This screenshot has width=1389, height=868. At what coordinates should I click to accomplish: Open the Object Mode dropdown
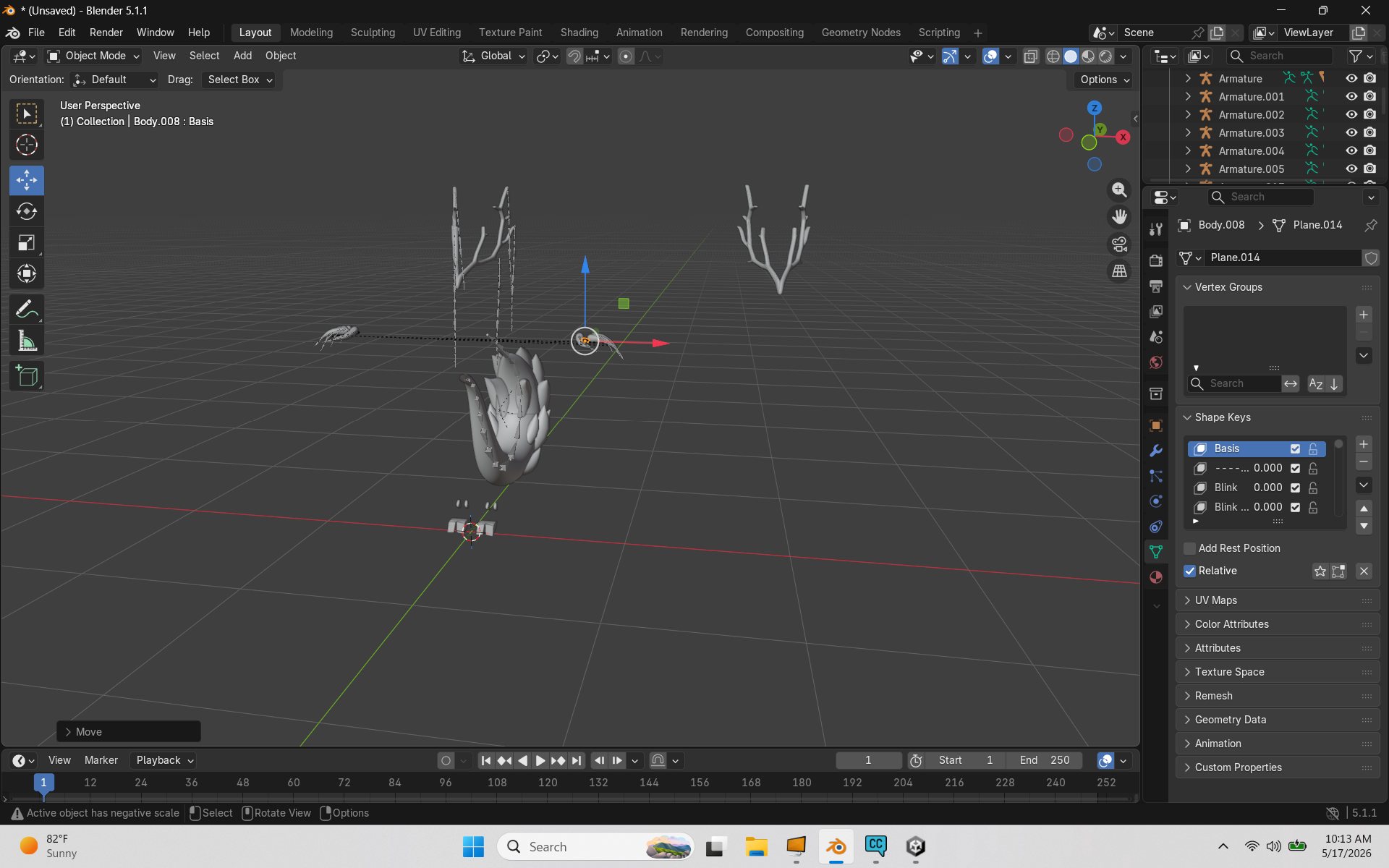93,56
